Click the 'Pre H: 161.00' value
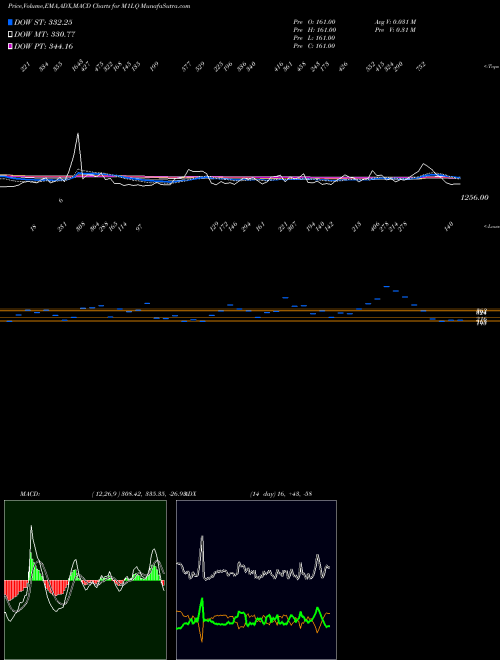Screen dimensions: 500x660 click(314, 30)
